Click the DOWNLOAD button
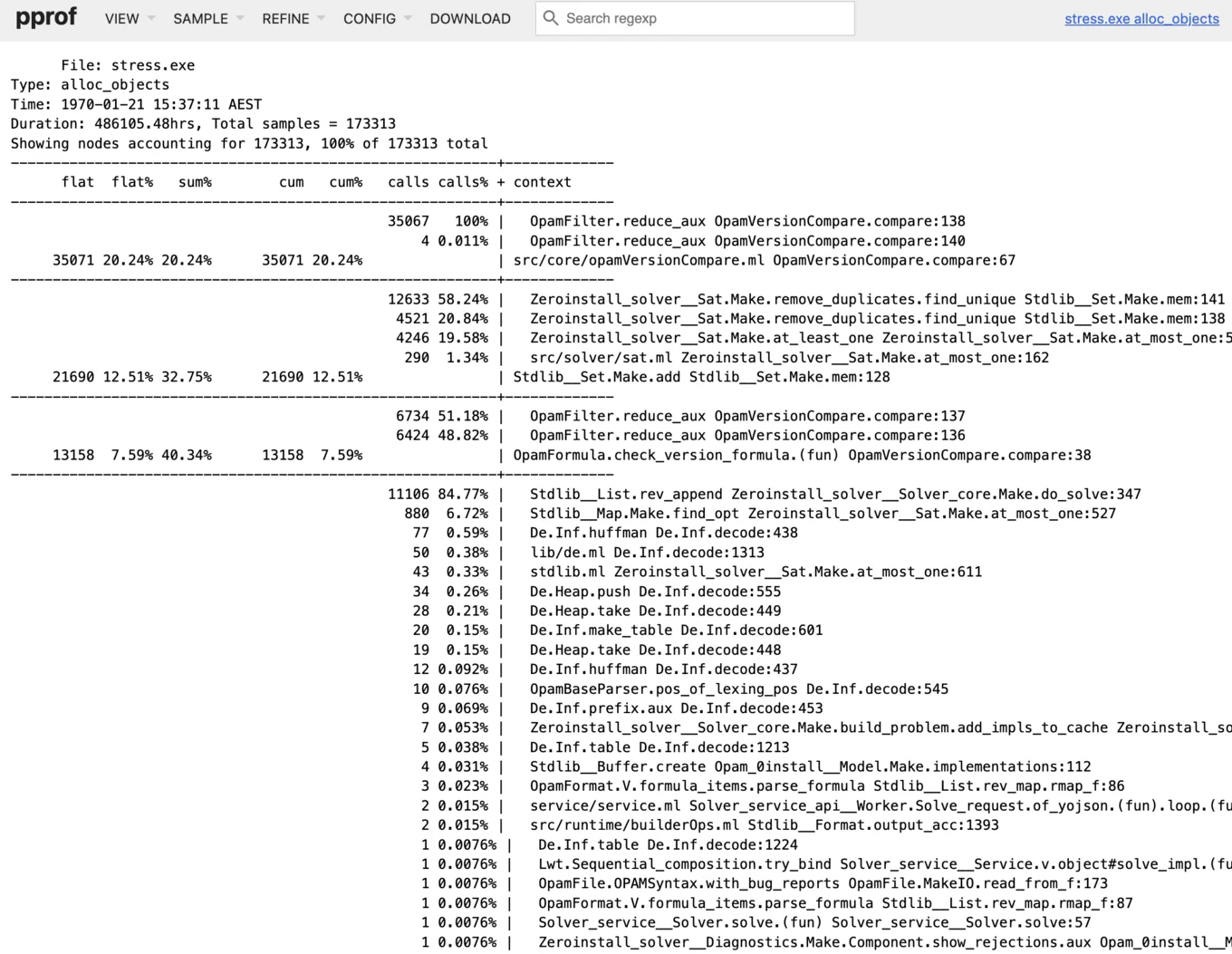 click(469, 19)
